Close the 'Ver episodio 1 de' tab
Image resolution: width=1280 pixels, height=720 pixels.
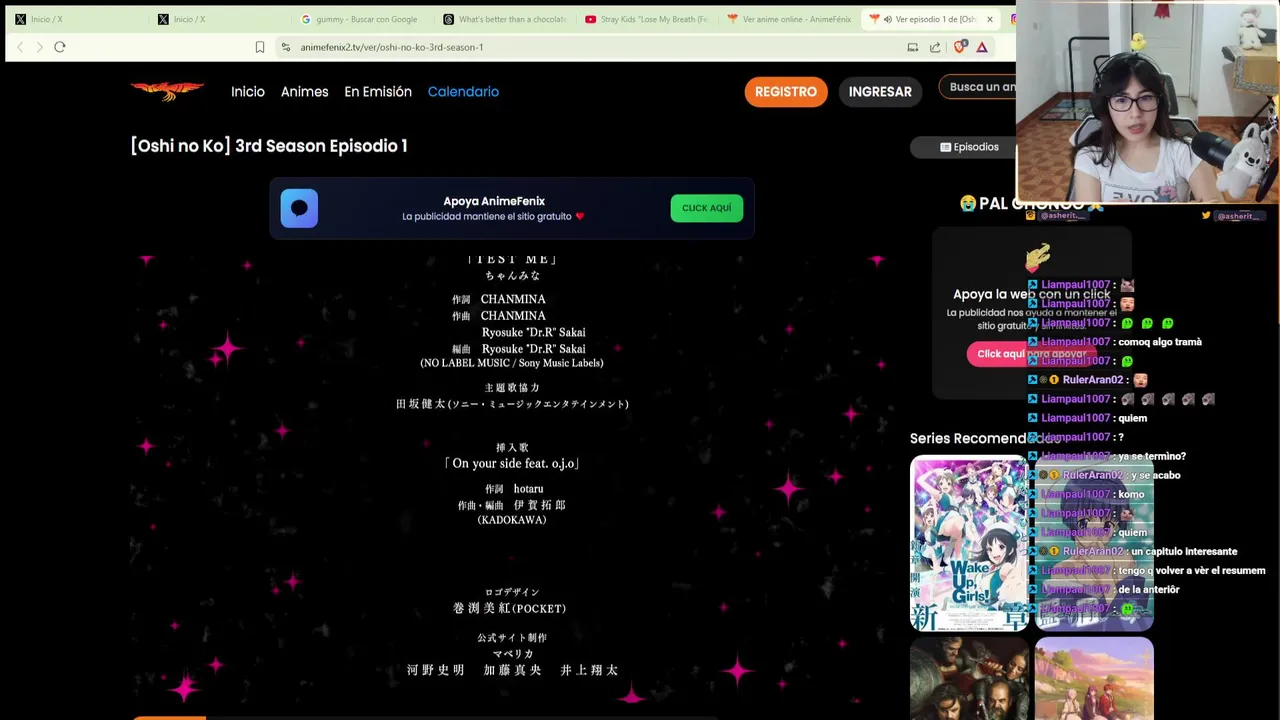[x=990, y=19]
